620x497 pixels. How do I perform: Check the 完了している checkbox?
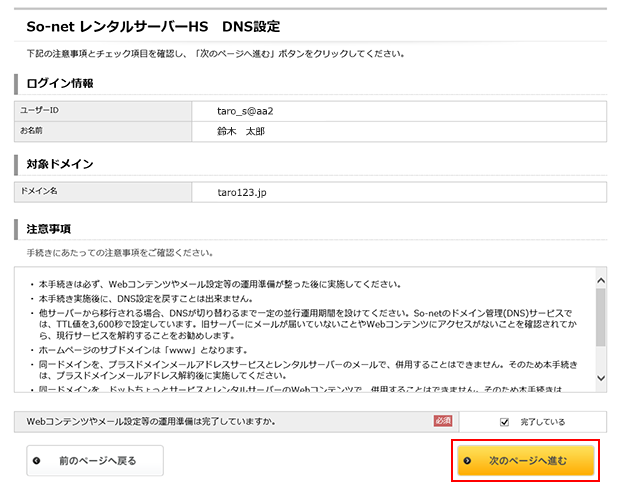click(505, 422)
